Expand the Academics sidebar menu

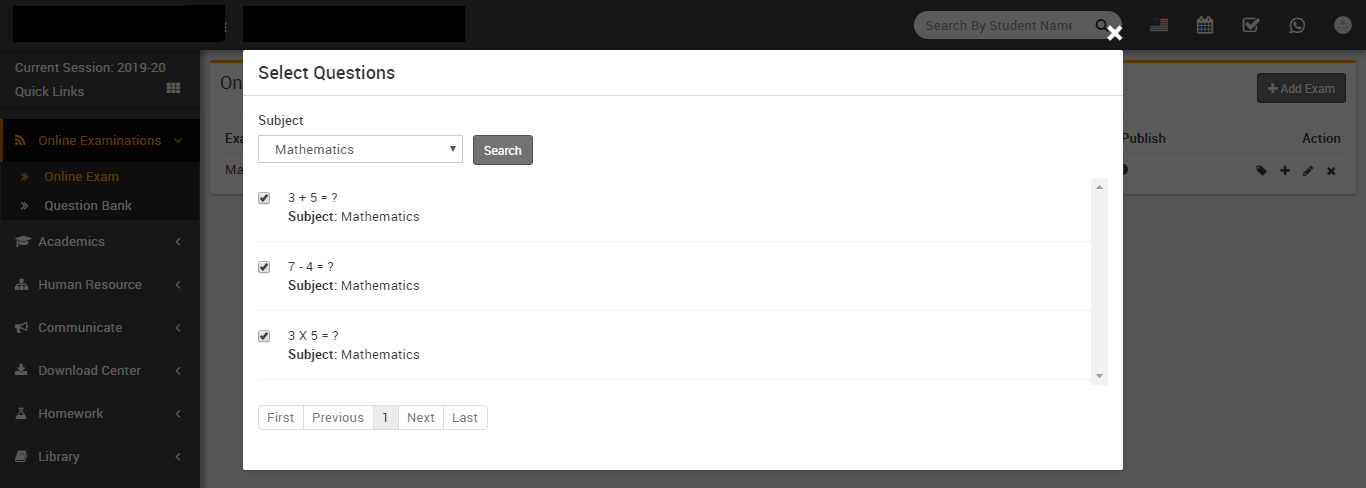100,241
